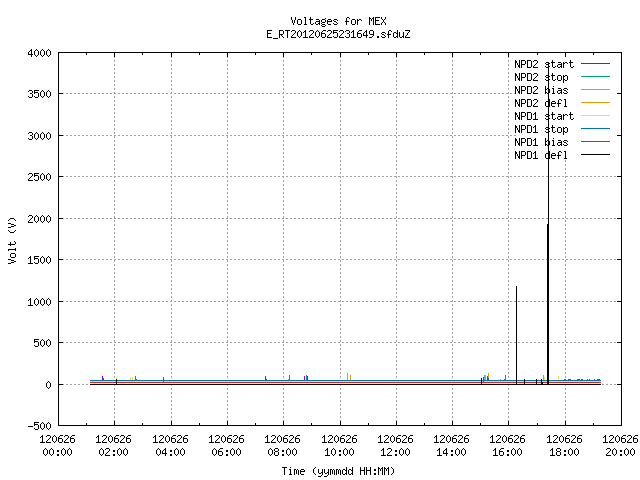This screenshot has height=480, width=640.
Task: Click the 3000 y-axis tick label
Action: click(x=40, y=136)
